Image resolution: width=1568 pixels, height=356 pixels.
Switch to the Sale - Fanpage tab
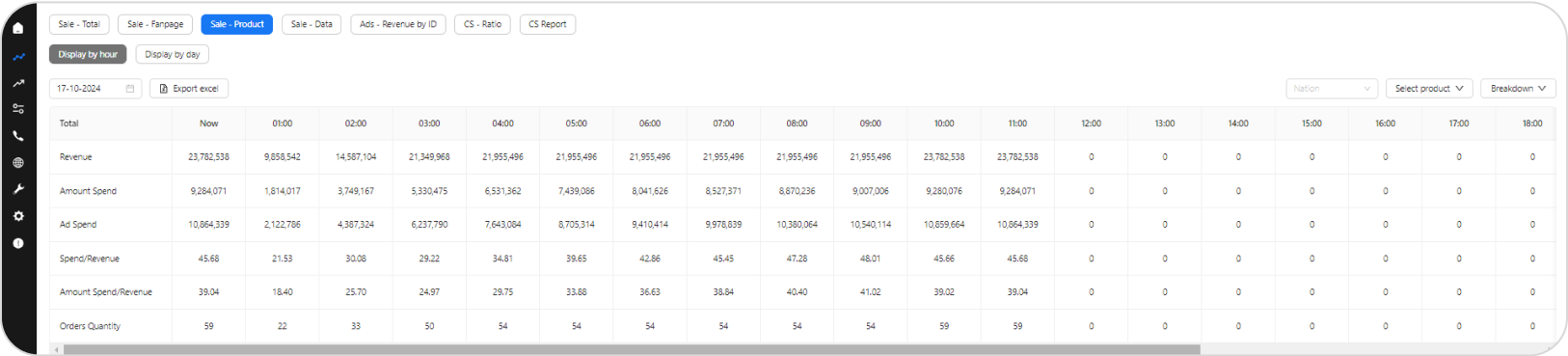click(x=155, y=24)
